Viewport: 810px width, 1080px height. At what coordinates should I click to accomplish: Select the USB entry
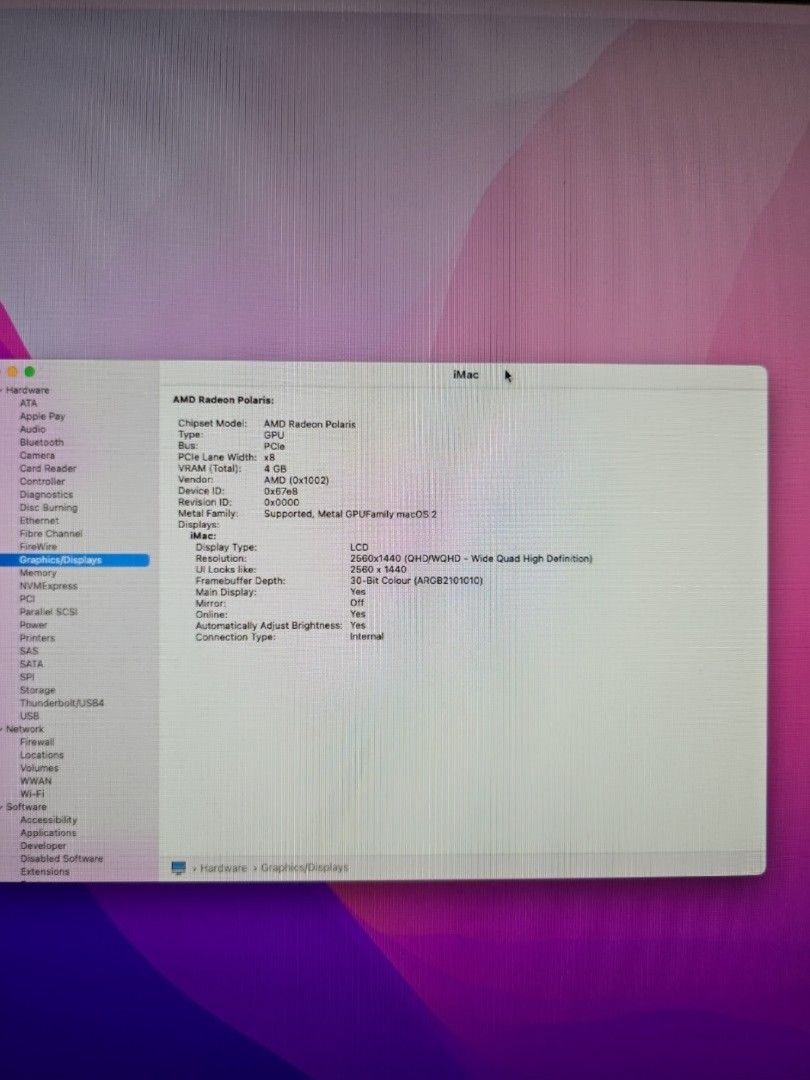[30, 716]
